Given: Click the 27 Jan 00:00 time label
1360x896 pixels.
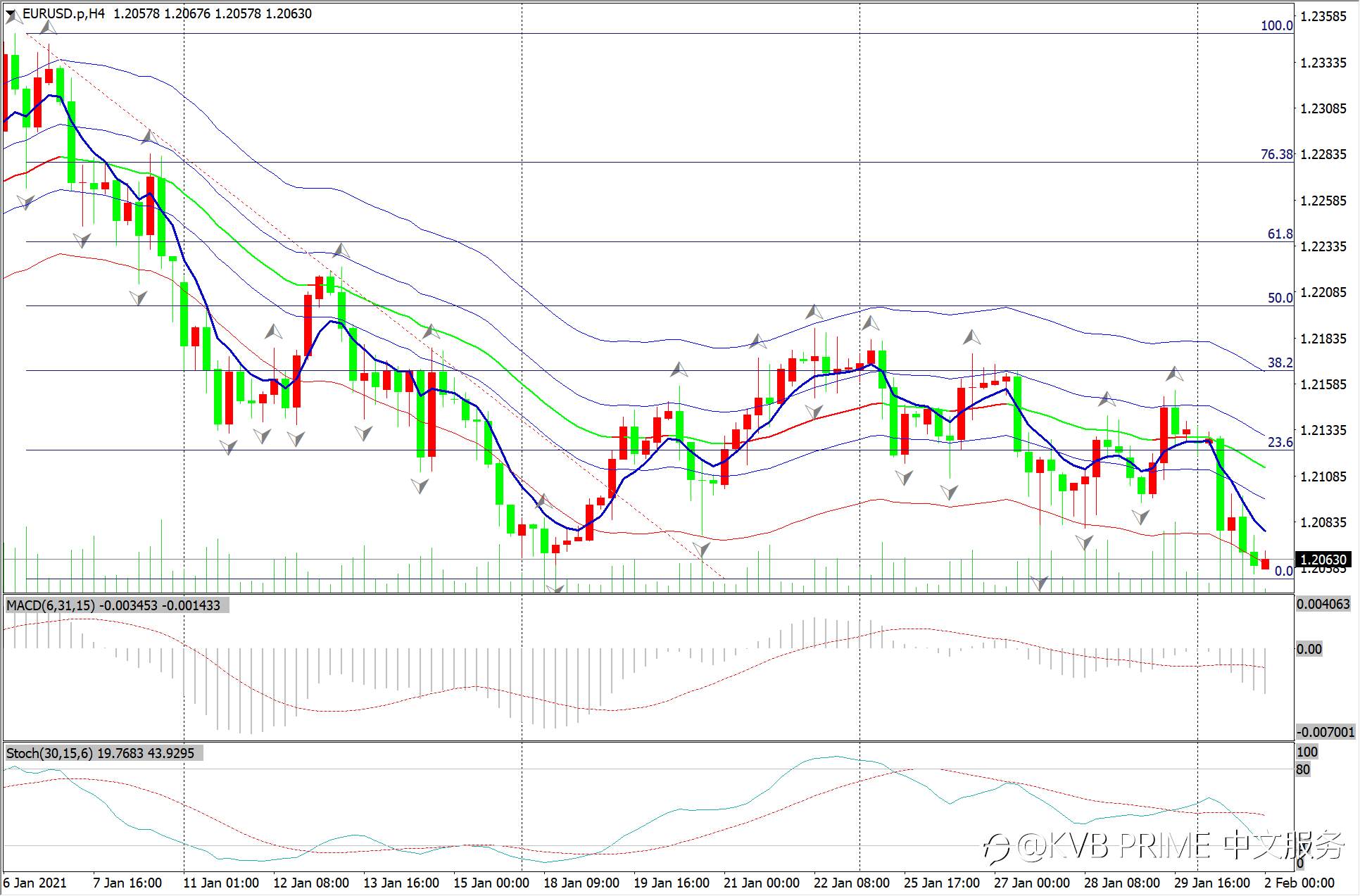Looking at the screenshot, I should click(1032, 883).
